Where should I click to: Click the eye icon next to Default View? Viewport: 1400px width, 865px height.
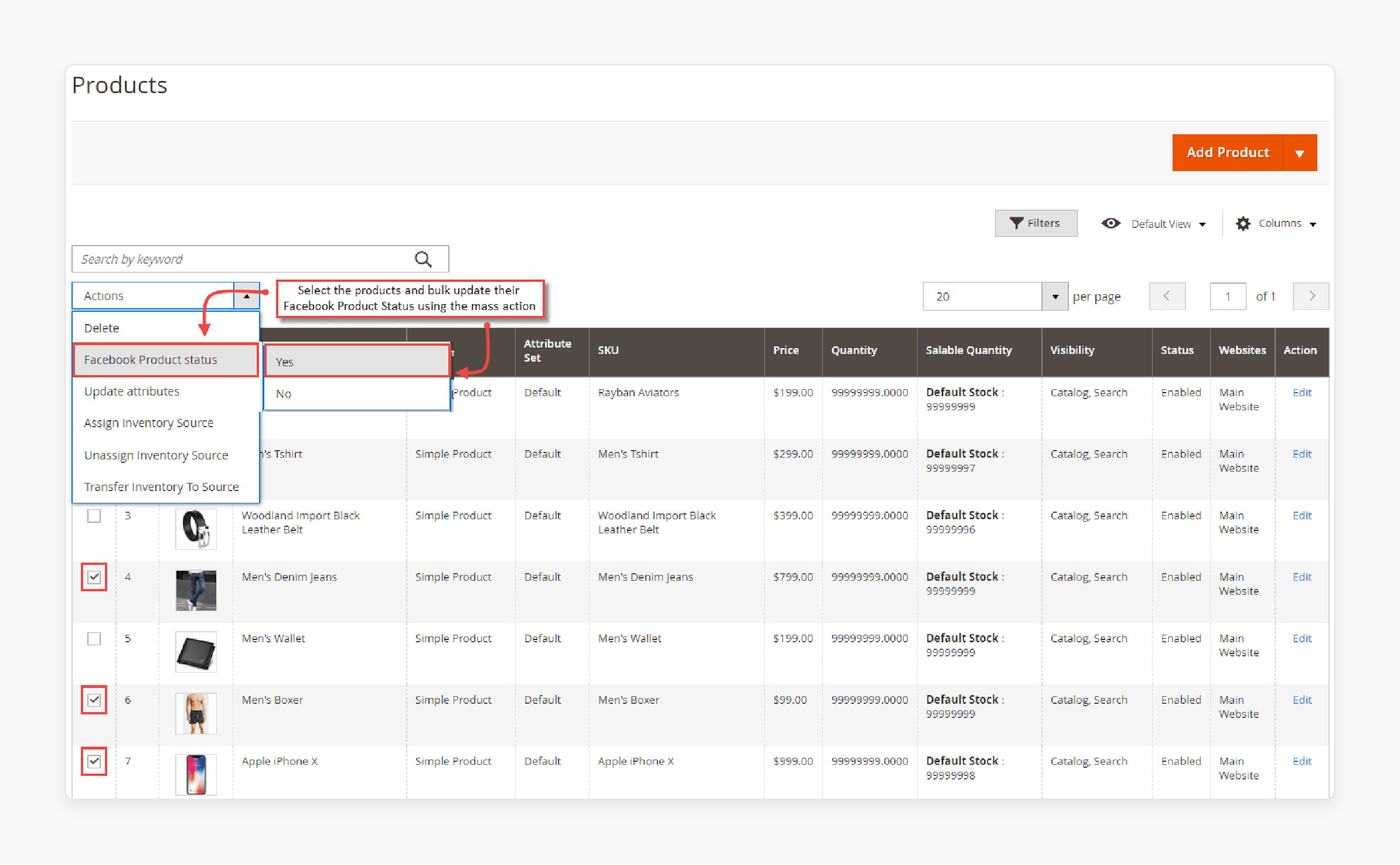pyautogui.click(x=1111, y=223)
